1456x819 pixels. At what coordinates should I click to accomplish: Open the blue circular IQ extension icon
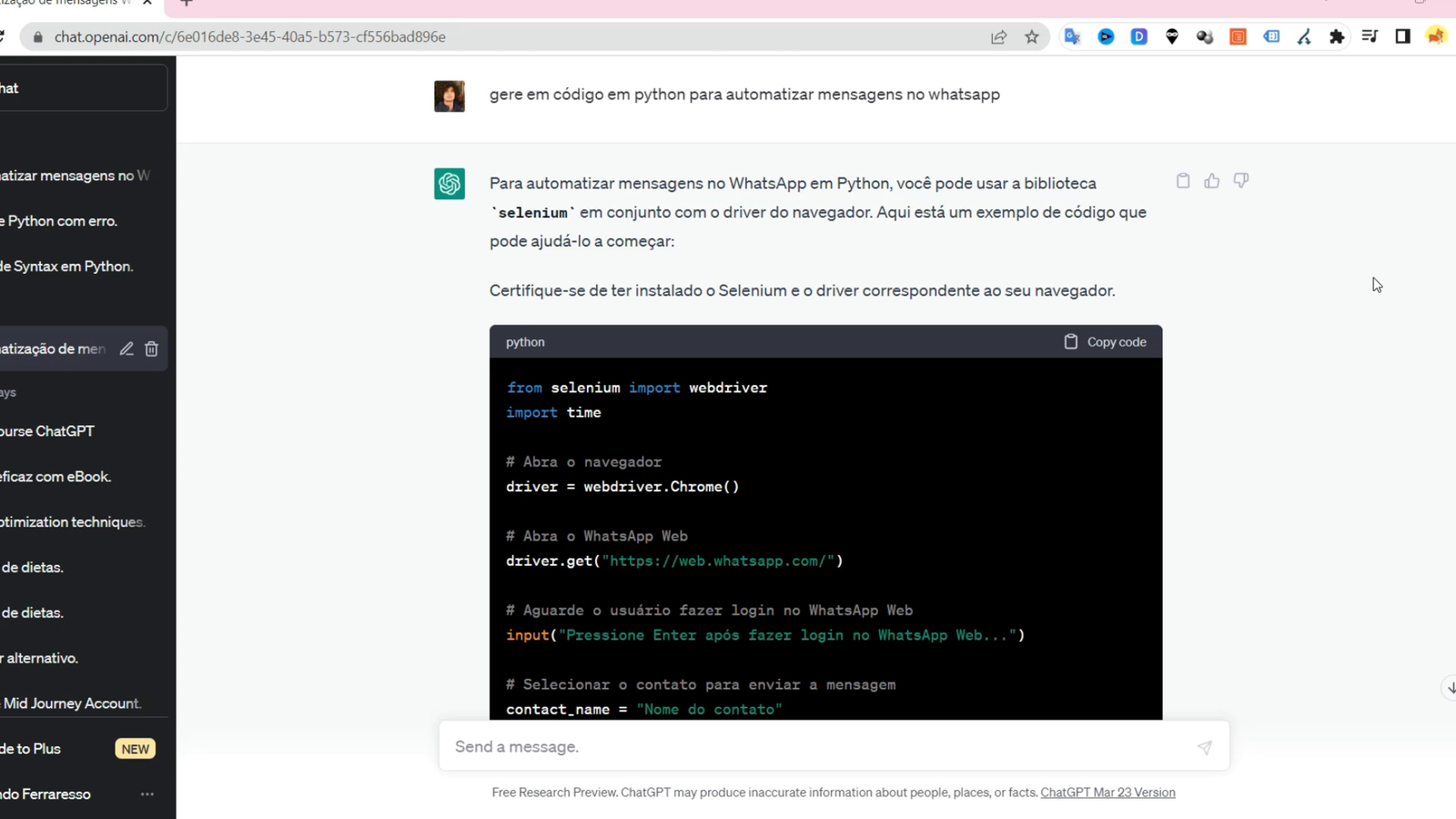1107,37
